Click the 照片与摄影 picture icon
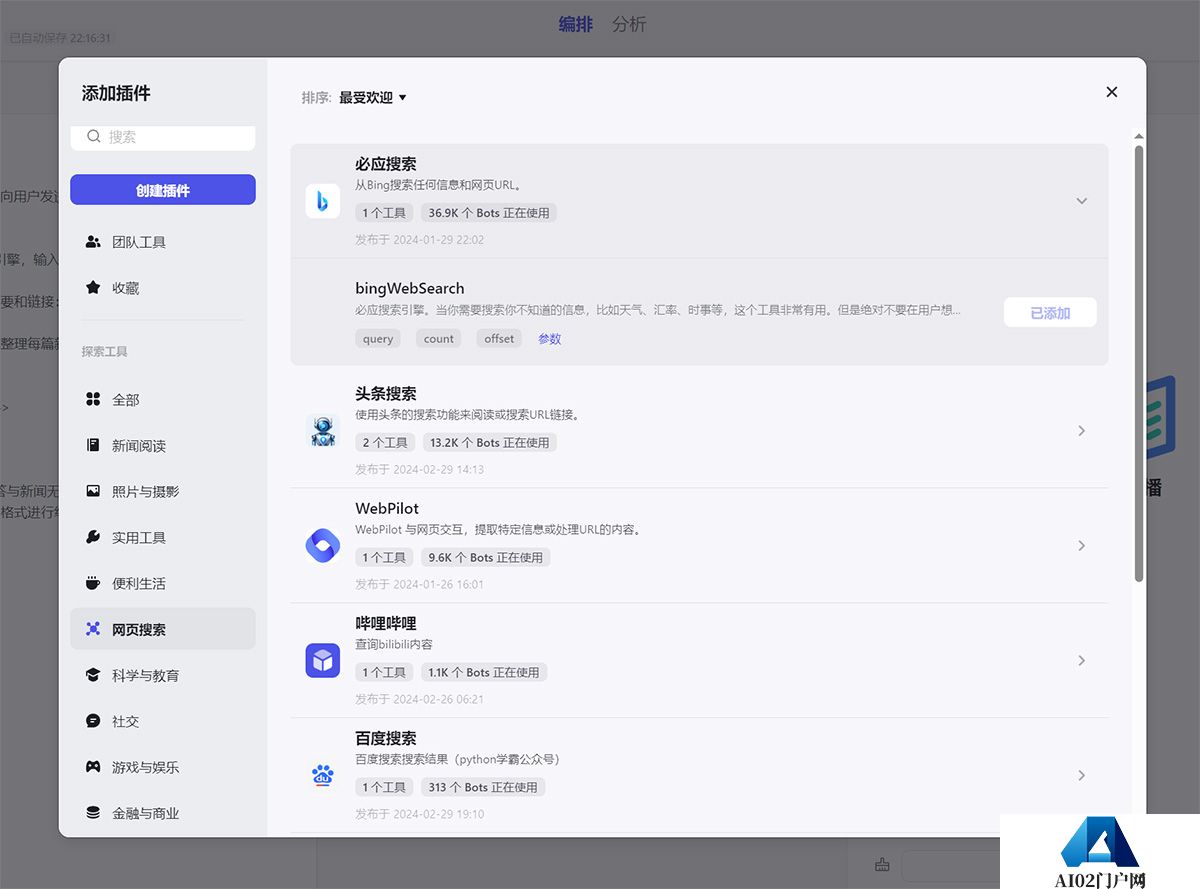This screenshot has height=889, width=1200. point(93,492)
